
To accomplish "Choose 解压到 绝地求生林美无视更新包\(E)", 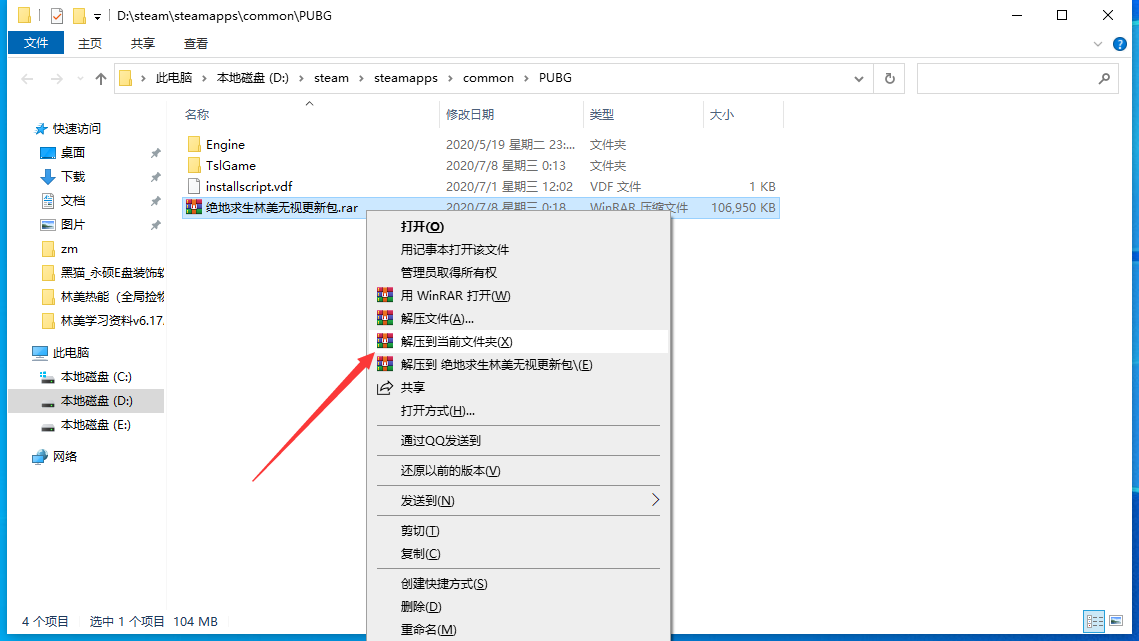I will pyautogui.click(x=519, y=365).
